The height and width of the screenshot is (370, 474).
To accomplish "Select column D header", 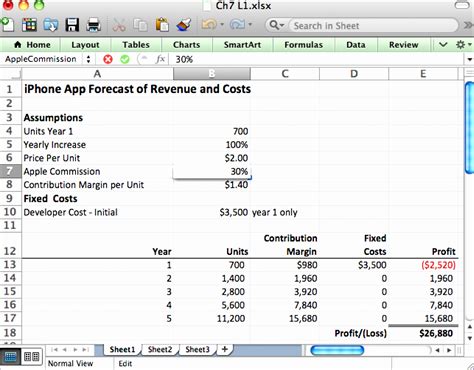I will click(354, 74).
